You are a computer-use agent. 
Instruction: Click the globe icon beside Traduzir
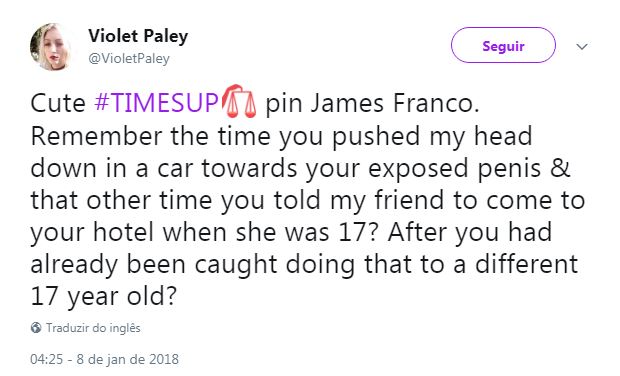tap(36, 328)
